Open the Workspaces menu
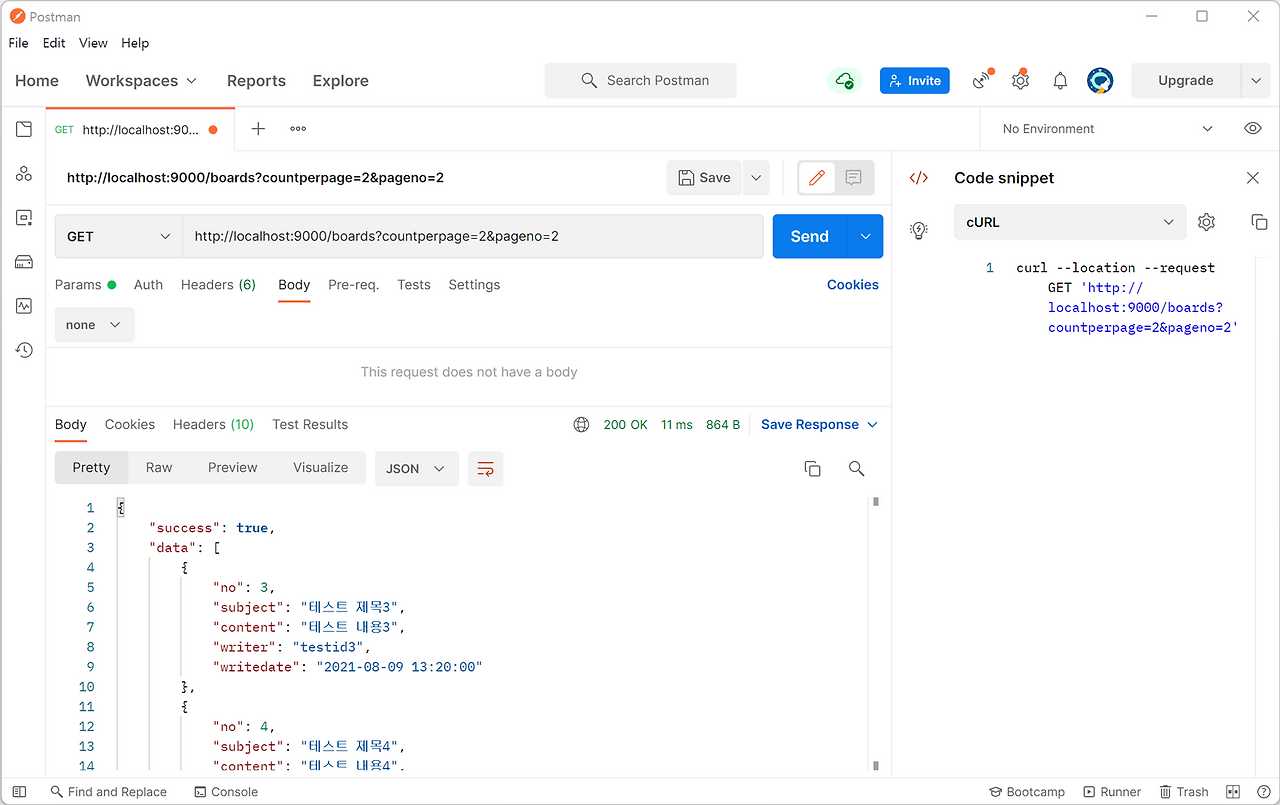 [x=140, y=81]
